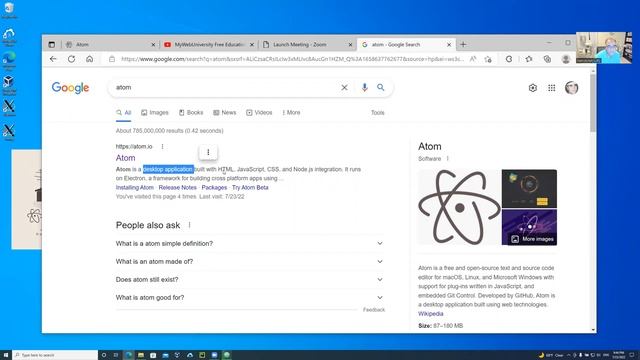Close the Launch Meeting - Zoom tab
This screenshot has width=640, height=360.
tap(350, 44)
